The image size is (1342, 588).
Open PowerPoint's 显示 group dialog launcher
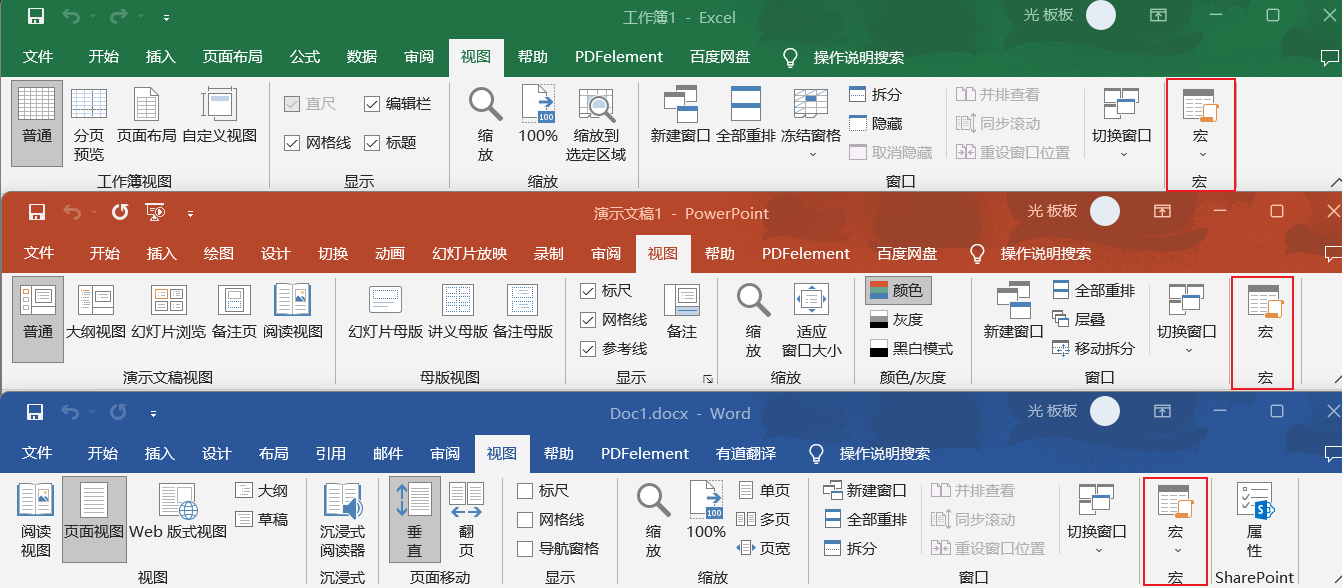coord(708,379)
